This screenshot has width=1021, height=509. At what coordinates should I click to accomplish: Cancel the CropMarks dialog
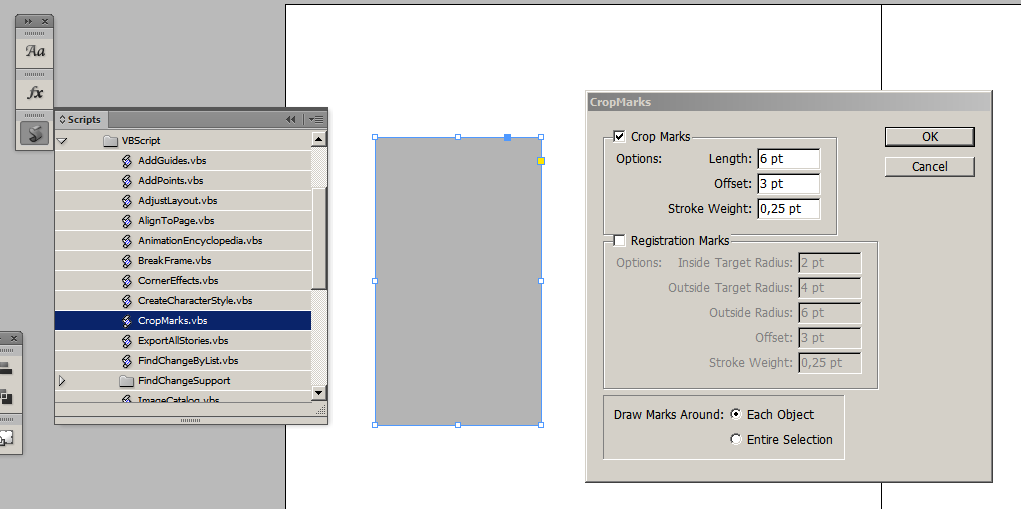tap(930, 167)
